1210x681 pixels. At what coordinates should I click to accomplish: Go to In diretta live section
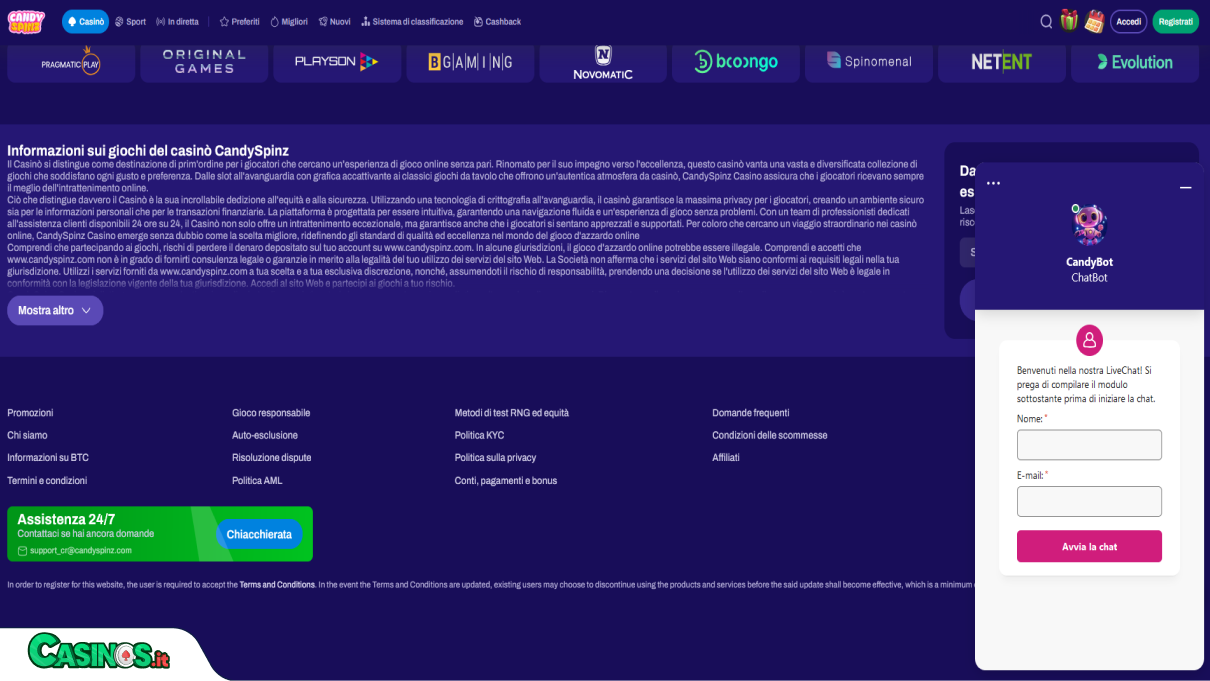[177, 21]
